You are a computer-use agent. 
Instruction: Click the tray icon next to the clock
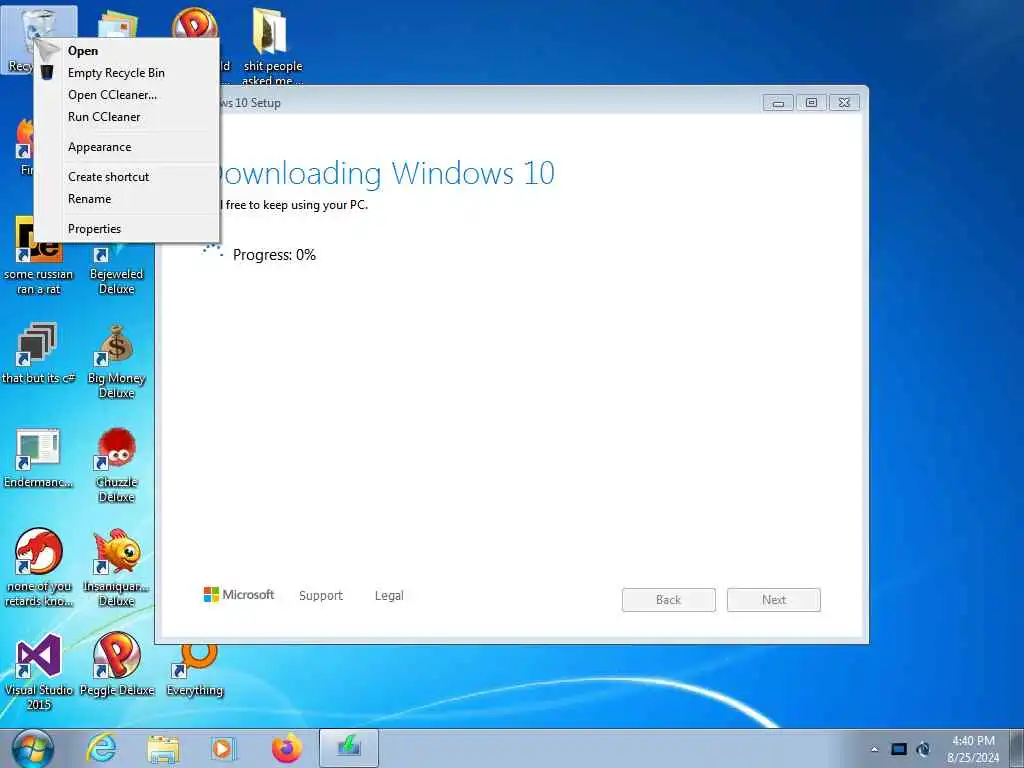(923, 749)
